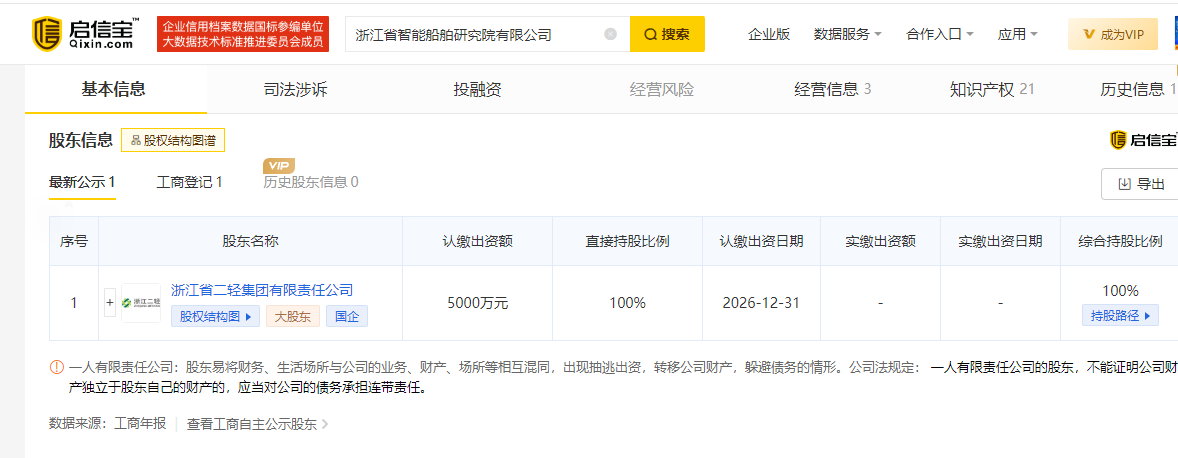The width and height of the screenshot is (1178, 458).
Task: Click the 大股东 tag
Action: [293, 316]
